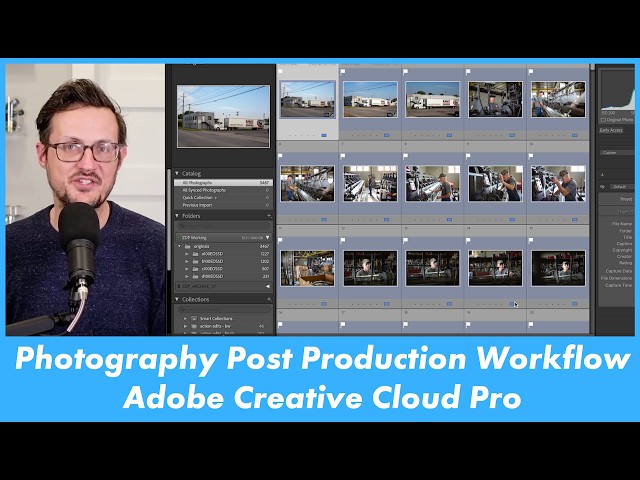Expand the folder with 1227 photos

pos(187,254)
